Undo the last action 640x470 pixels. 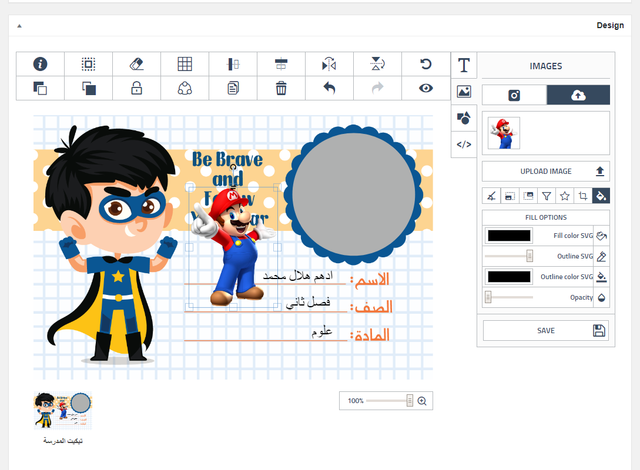pos(329,88)
